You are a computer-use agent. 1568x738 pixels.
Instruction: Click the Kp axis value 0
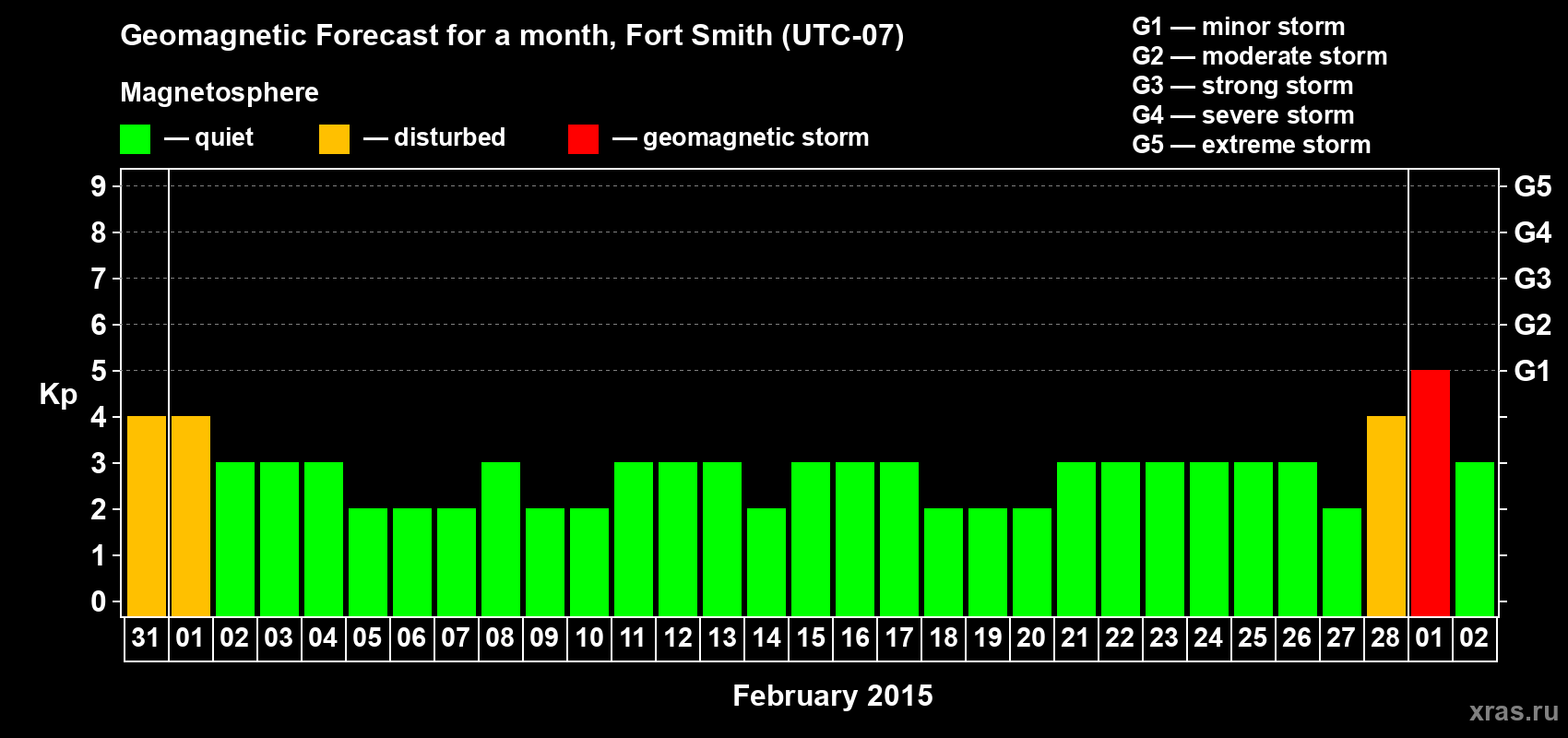point(99,601)
